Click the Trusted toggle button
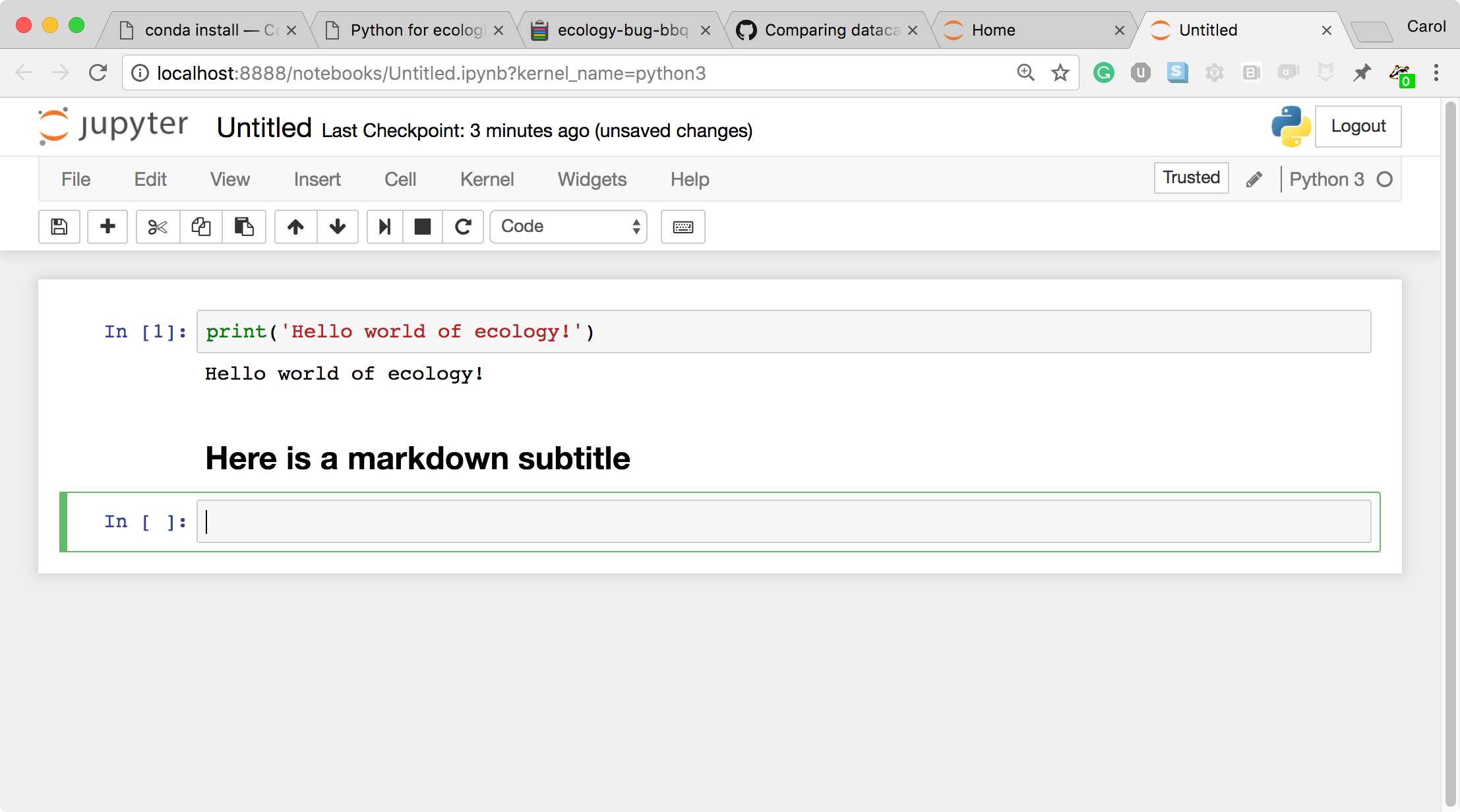This screenshot has width=1460, height=812. coord(1191,178)
